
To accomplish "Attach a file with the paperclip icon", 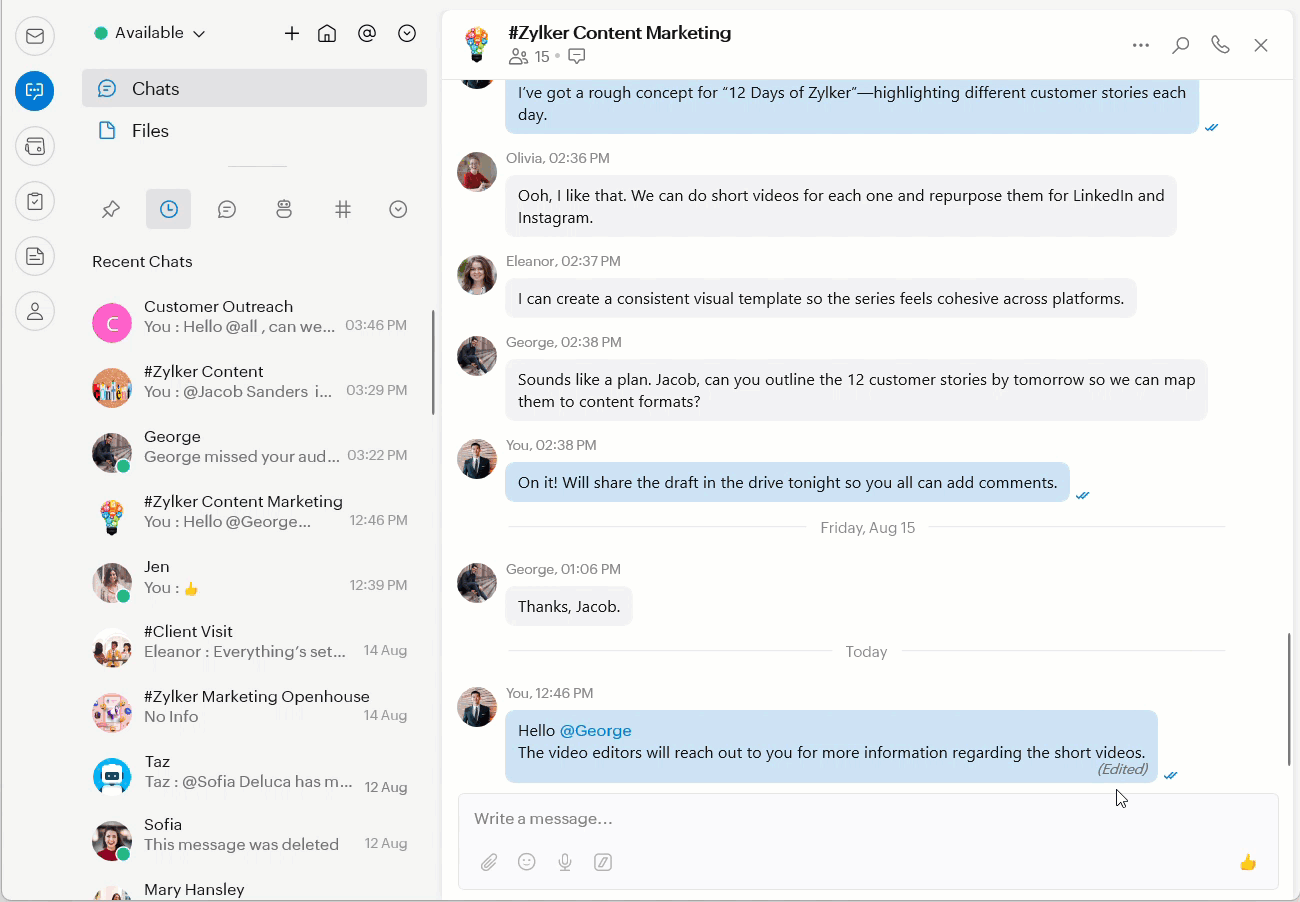I will click(x=489, y=862).
